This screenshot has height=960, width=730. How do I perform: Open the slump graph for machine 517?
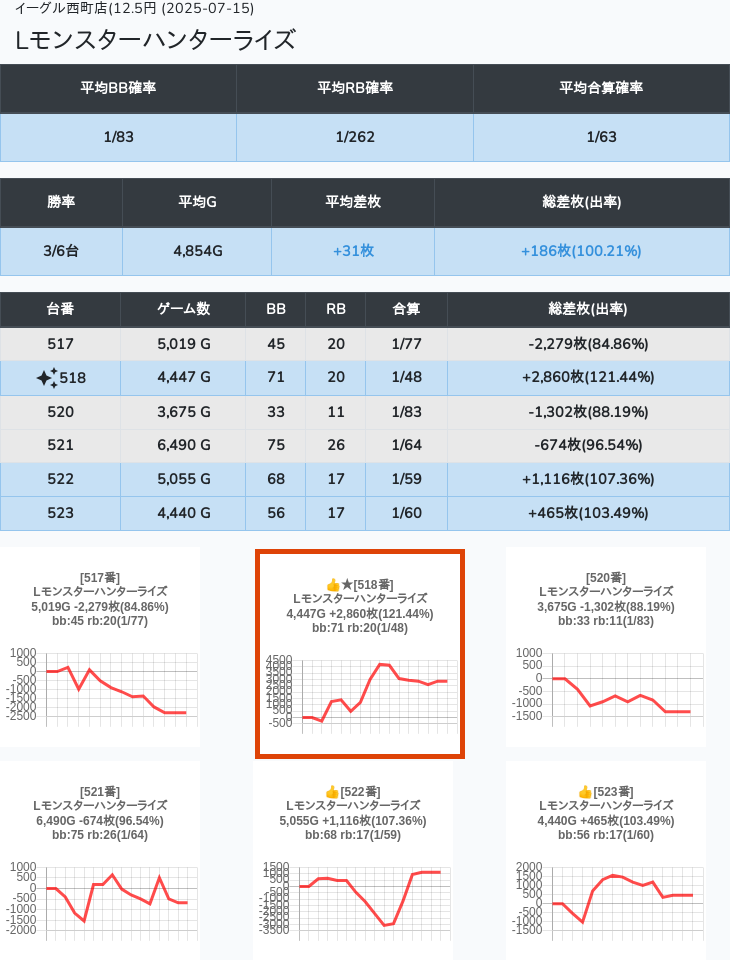(x=100, y=689)
